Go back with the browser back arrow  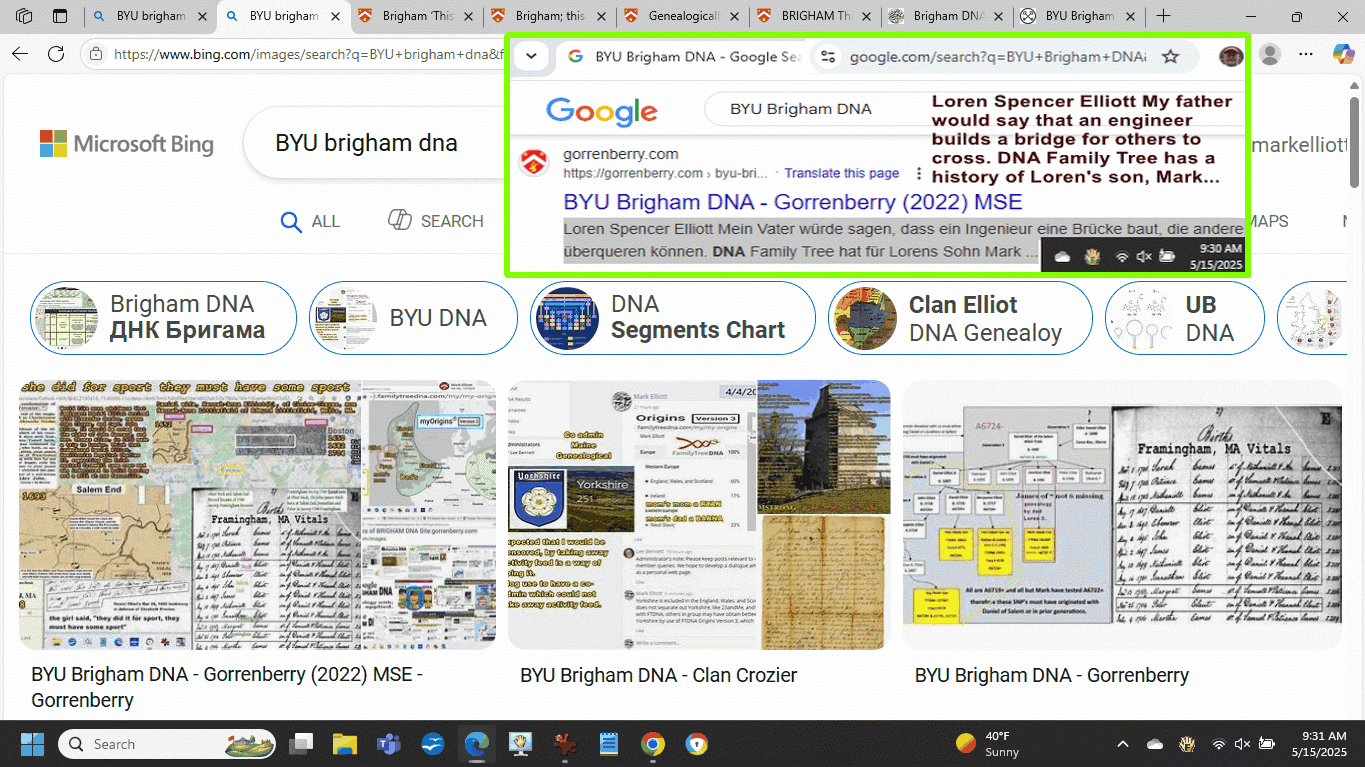[20, 54]
